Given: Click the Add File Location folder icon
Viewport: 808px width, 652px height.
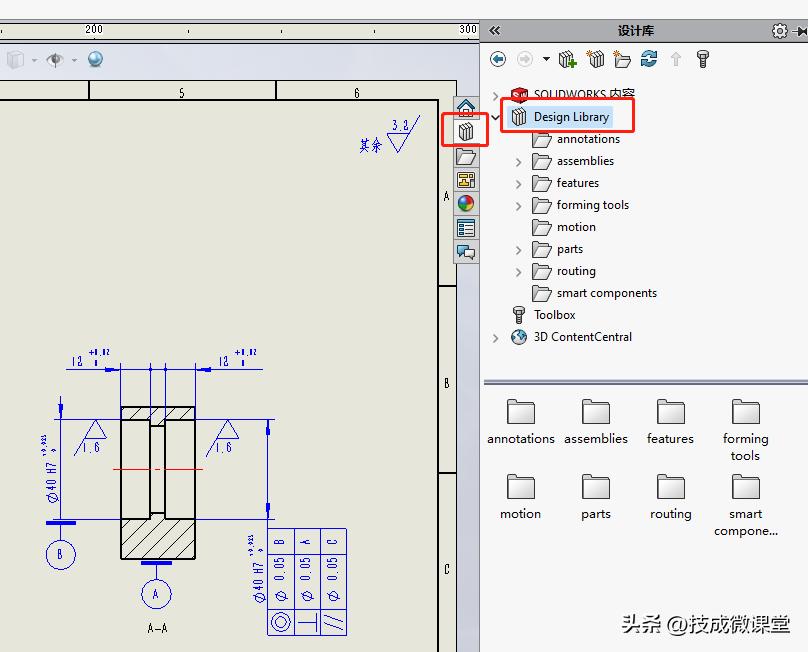Looking at the screenshot, I should pos(622,59).
